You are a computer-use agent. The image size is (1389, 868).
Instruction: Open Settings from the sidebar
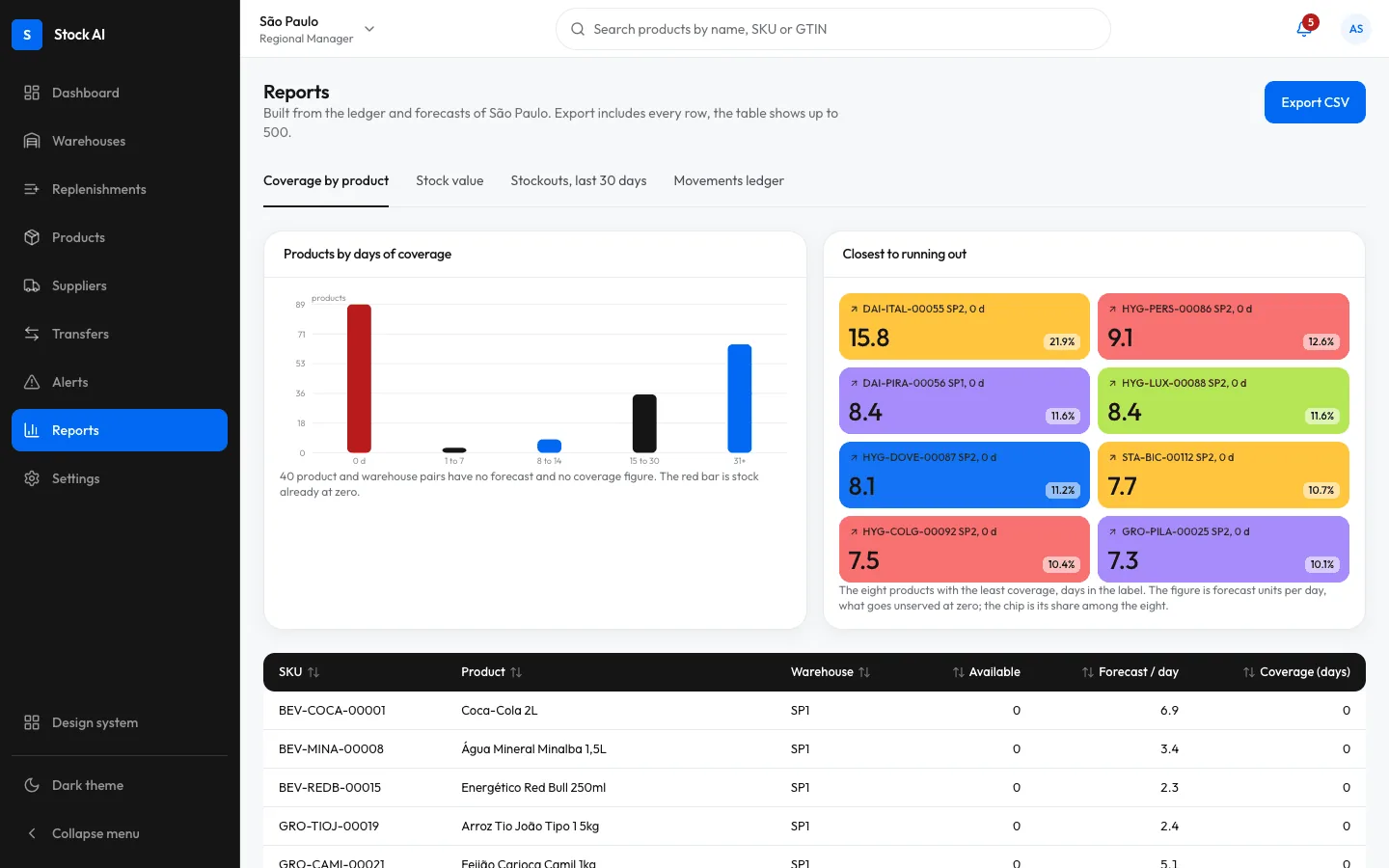pyautogui.click(x=120, y=478)
